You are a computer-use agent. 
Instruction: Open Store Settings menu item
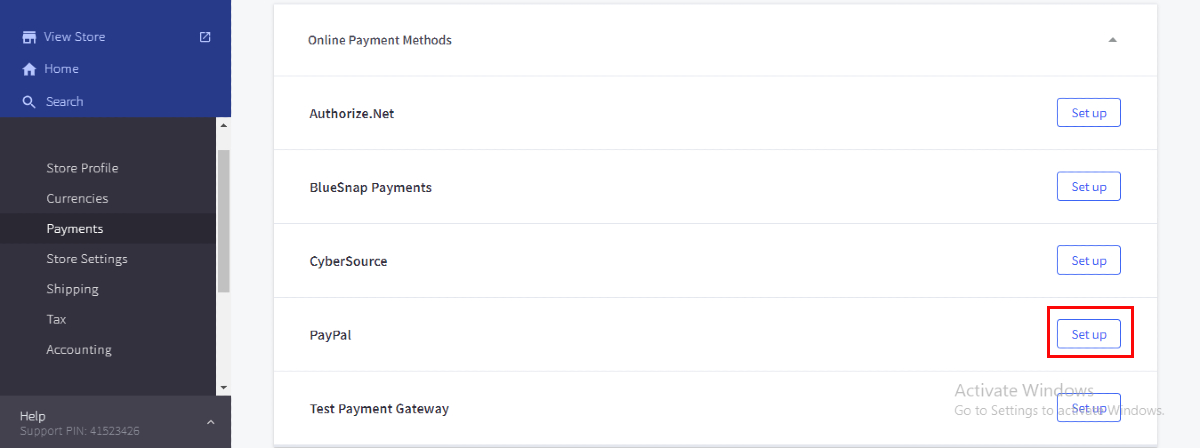coord(87,259)
